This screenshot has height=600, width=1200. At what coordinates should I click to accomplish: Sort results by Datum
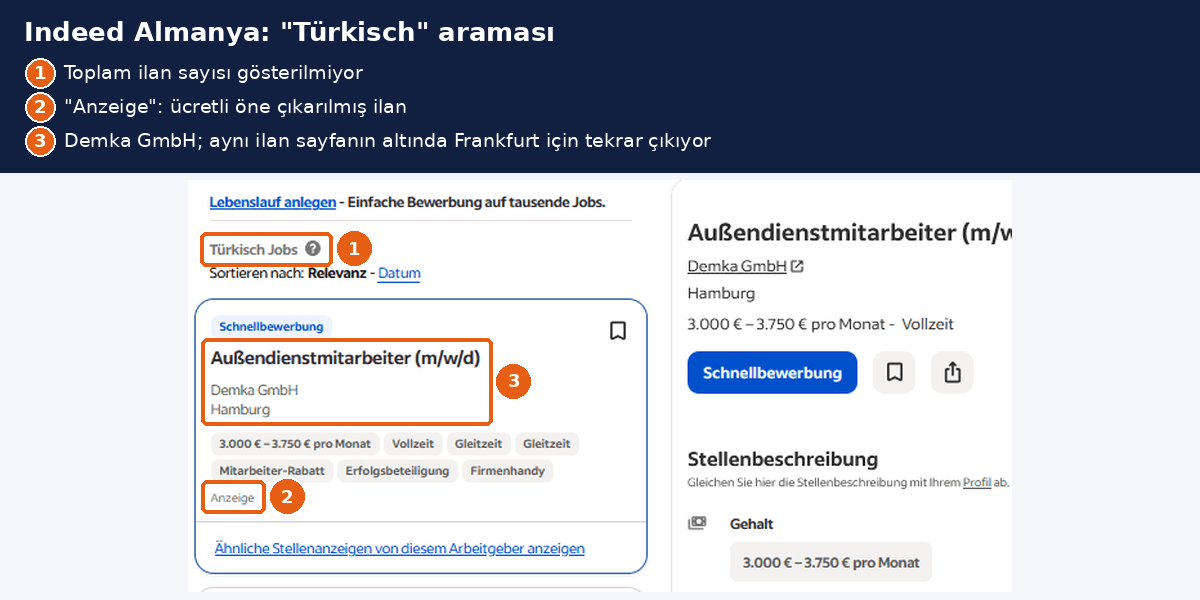[x=399, y=273]
